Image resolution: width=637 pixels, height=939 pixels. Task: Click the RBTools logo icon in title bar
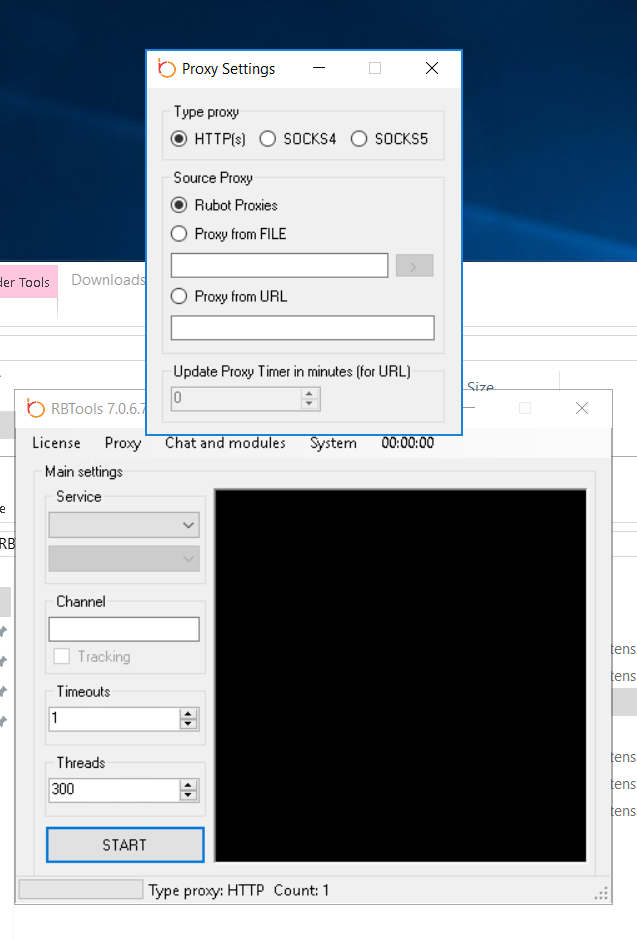[x=36, y=408]
